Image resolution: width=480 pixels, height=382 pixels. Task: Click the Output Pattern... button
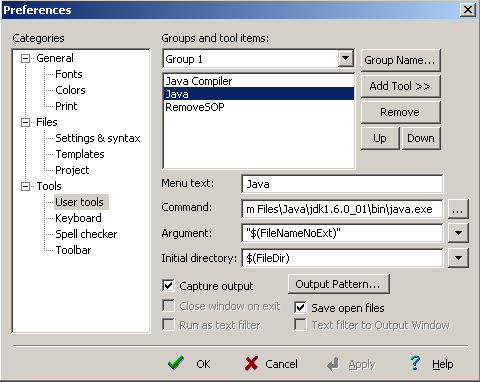(338, 284)
